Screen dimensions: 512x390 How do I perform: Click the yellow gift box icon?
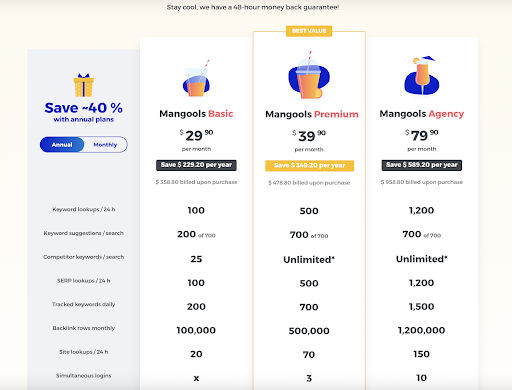84,85
